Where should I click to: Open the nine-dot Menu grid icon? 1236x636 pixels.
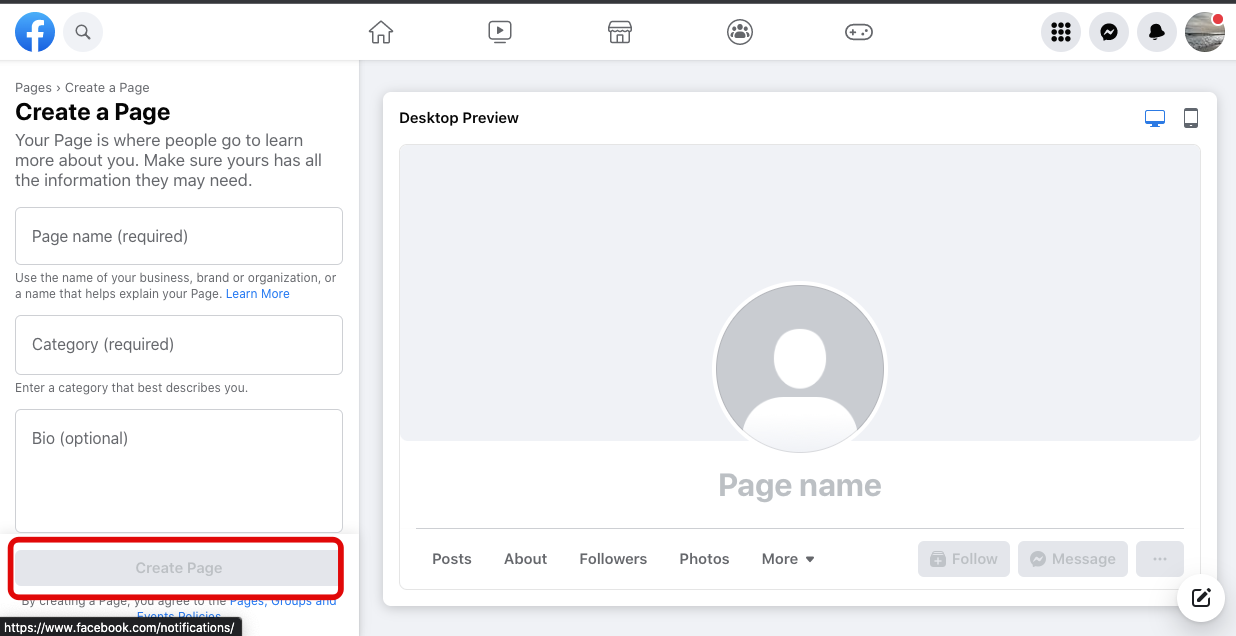click(x=1061, y=33)
